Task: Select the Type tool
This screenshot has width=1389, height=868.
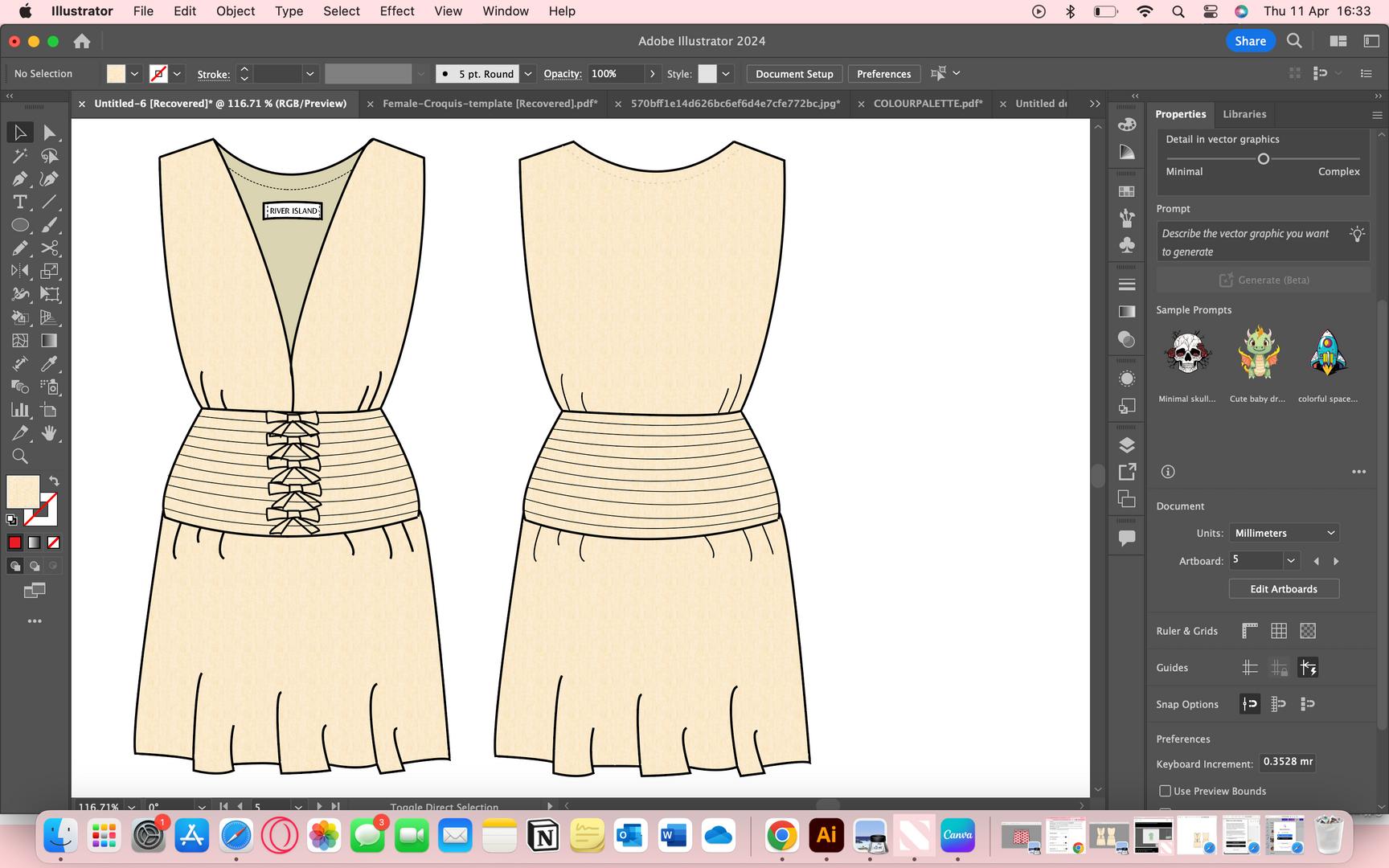Action: (x=20, y=202)
